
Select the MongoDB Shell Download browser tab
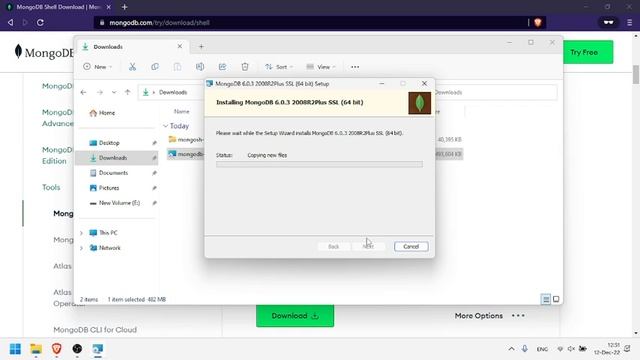pos(57,7)
